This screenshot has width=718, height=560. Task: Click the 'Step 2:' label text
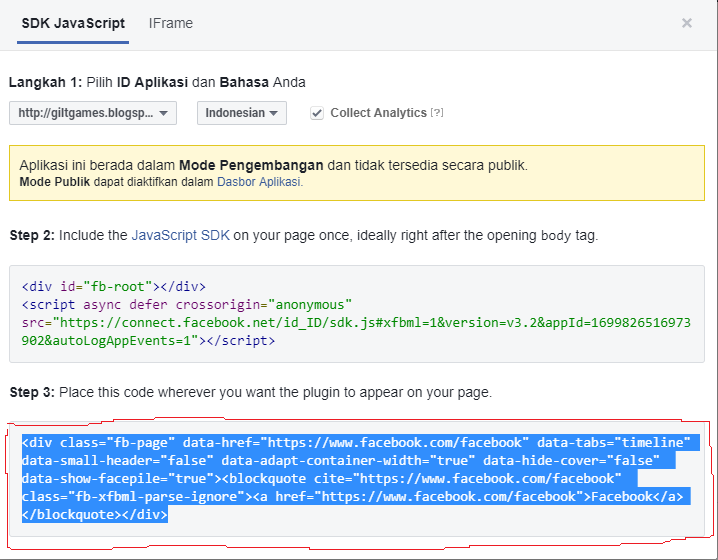[32, 235]
